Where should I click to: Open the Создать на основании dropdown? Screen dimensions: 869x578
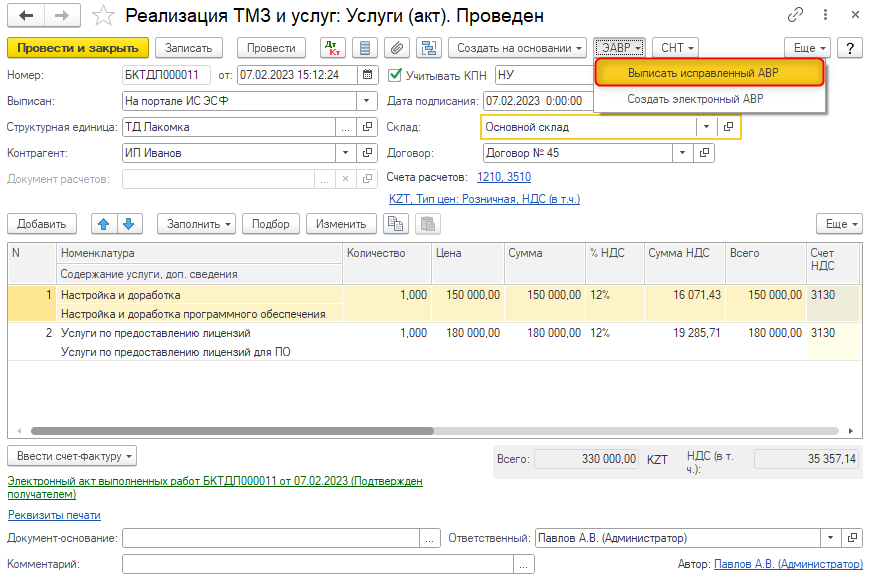518,48
